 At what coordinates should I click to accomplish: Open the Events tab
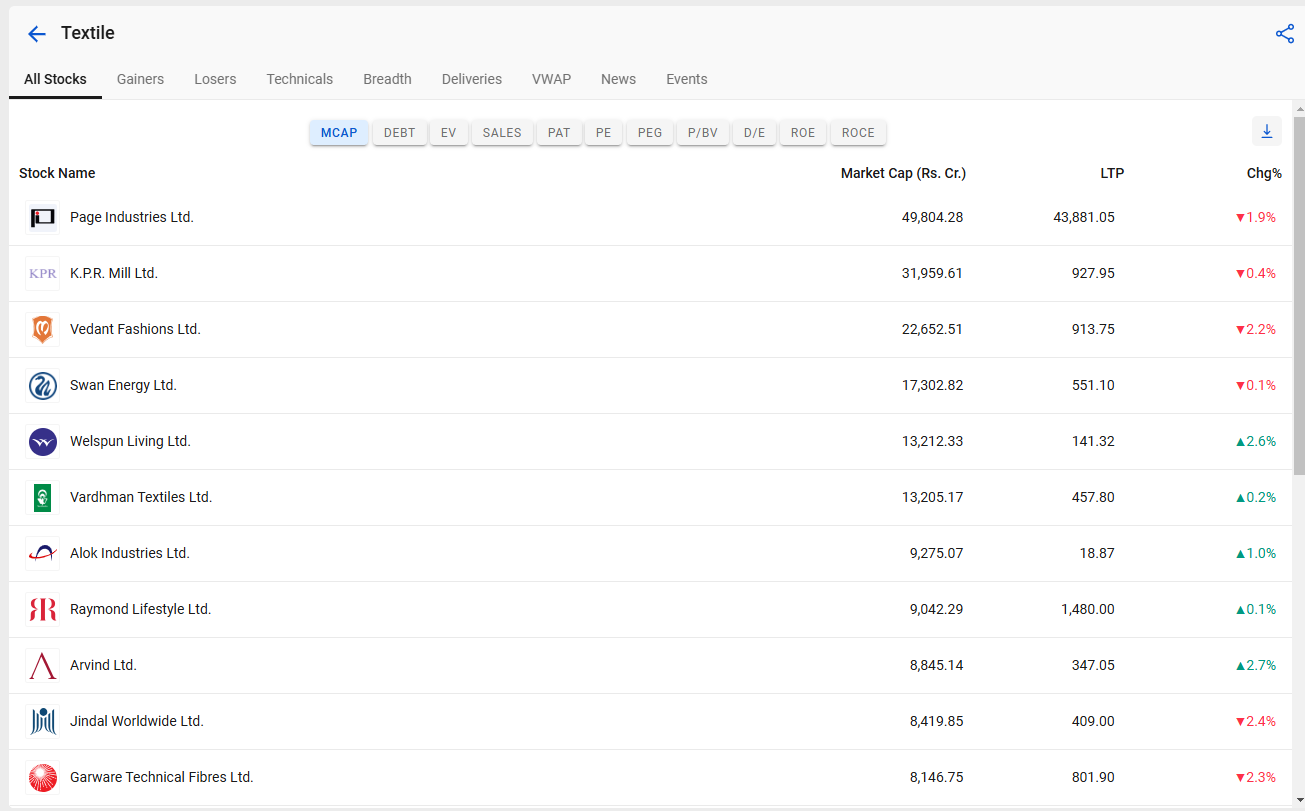(686, 79)
